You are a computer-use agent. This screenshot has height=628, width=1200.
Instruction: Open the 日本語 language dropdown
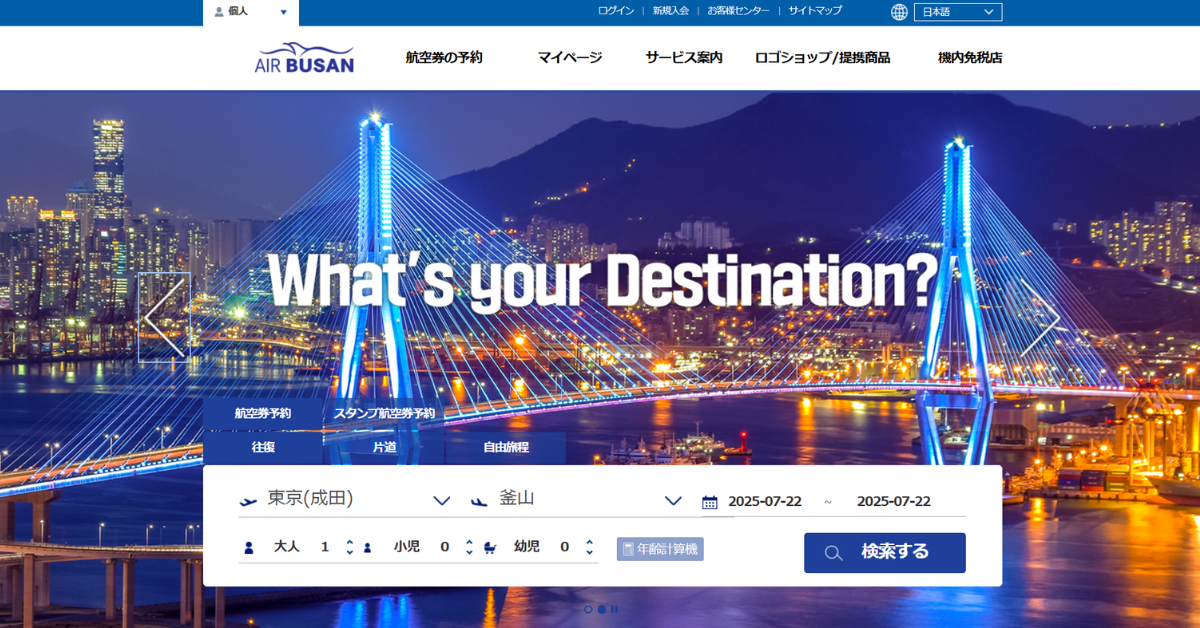pyautogui.click(x=957, y=12)
